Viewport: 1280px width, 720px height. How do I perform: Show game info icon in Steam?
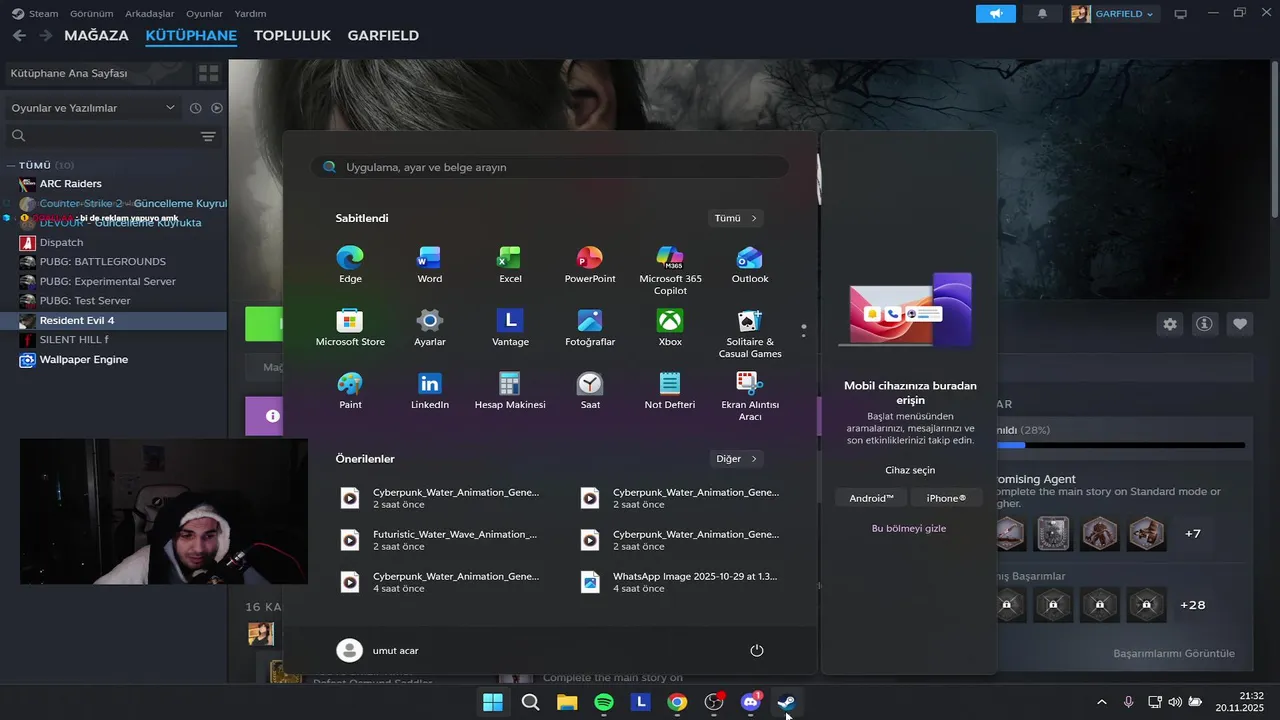point(1205,324)
